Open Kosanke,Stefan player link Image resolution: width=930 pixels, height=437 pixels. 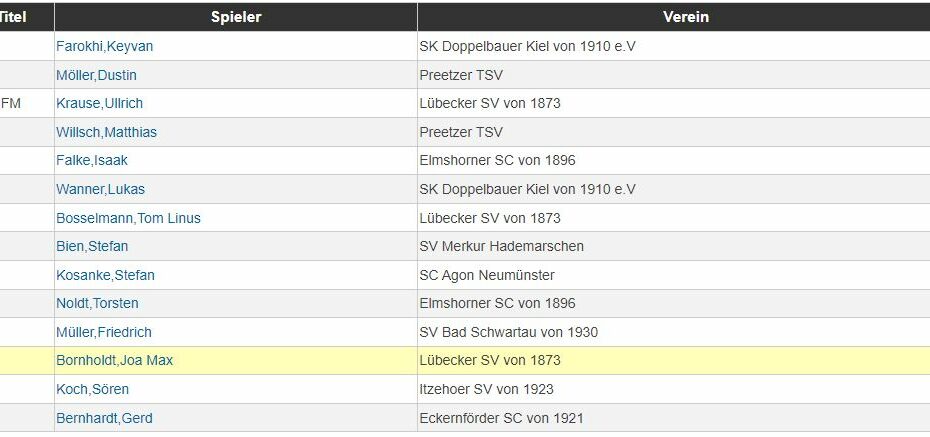click(x=106, y=276)
